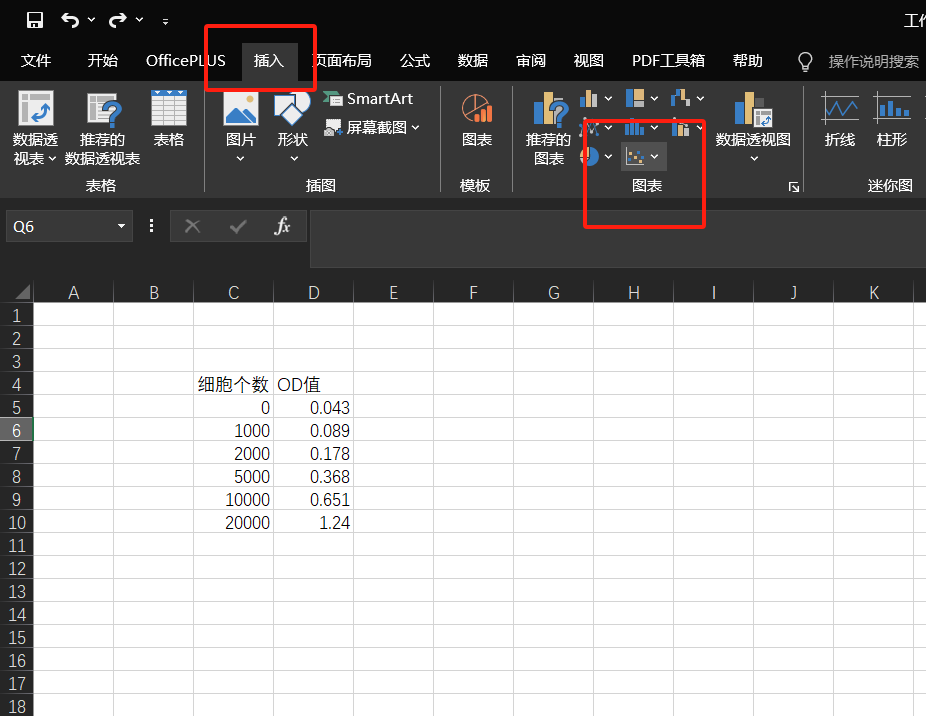Viewport: 926px width, 716px height.
Task: Click the Save icon in quick access toolbar
Action: [x=35, y=20]
